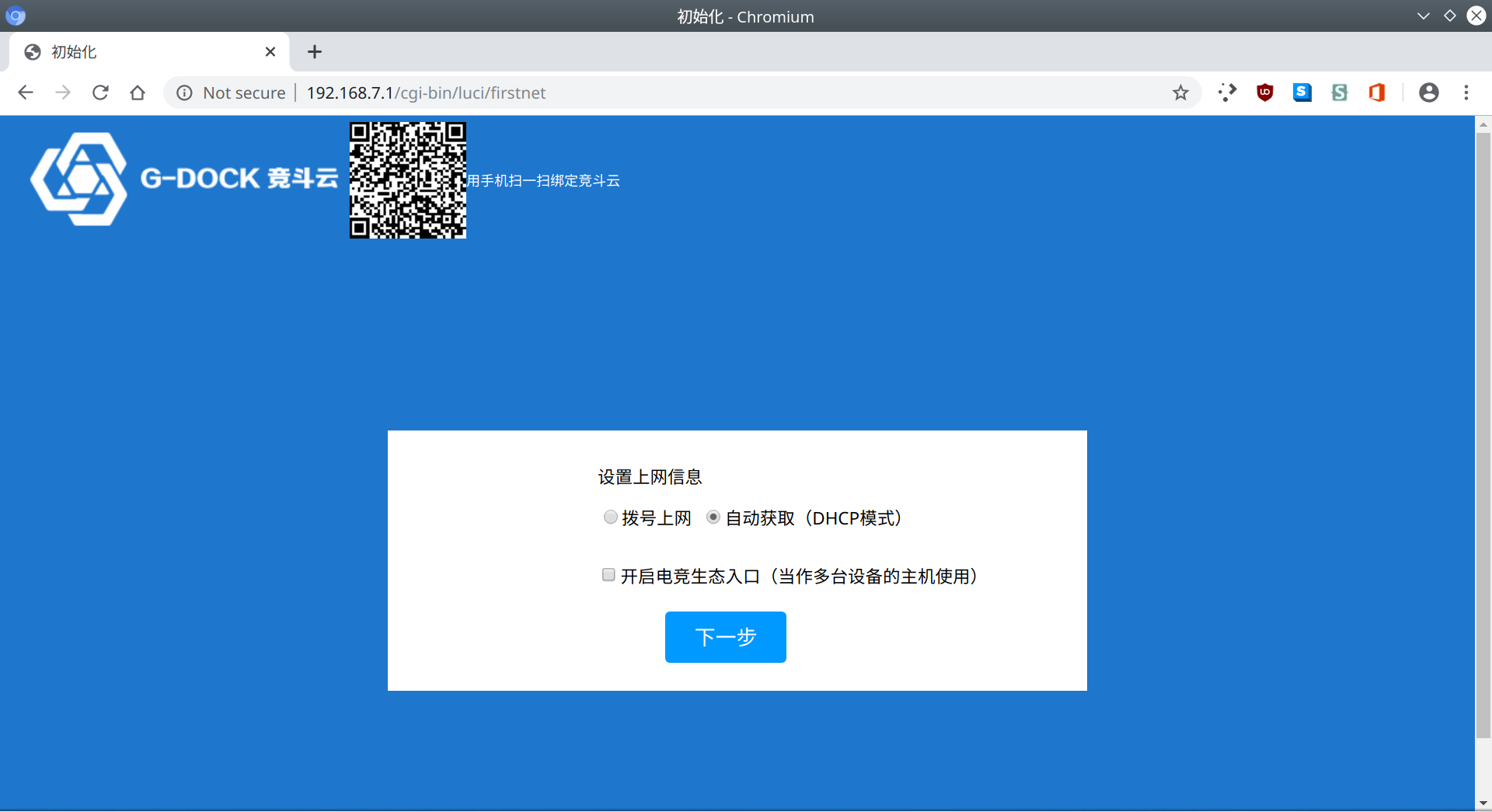The image size is (1492, 812).
Task: Expand the window menu chevron in title bar
Action: [1423, 16]
